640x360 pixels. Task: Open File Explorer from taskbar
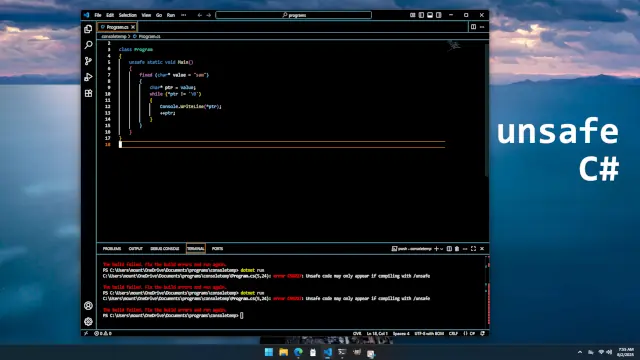click(x=284, y=352)
